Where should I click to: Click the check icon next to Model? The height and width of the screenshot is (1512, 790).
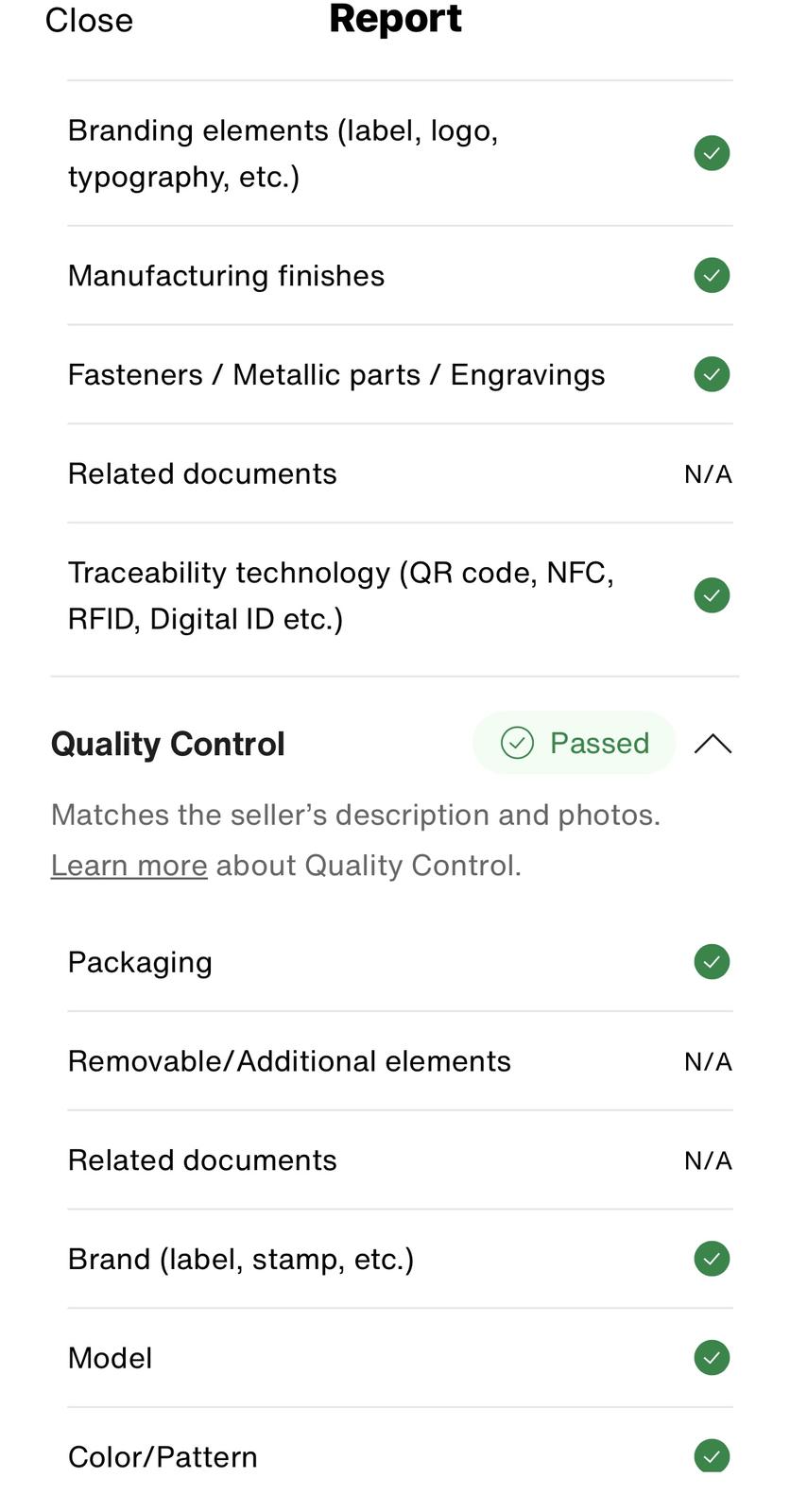coord(712,1358)
